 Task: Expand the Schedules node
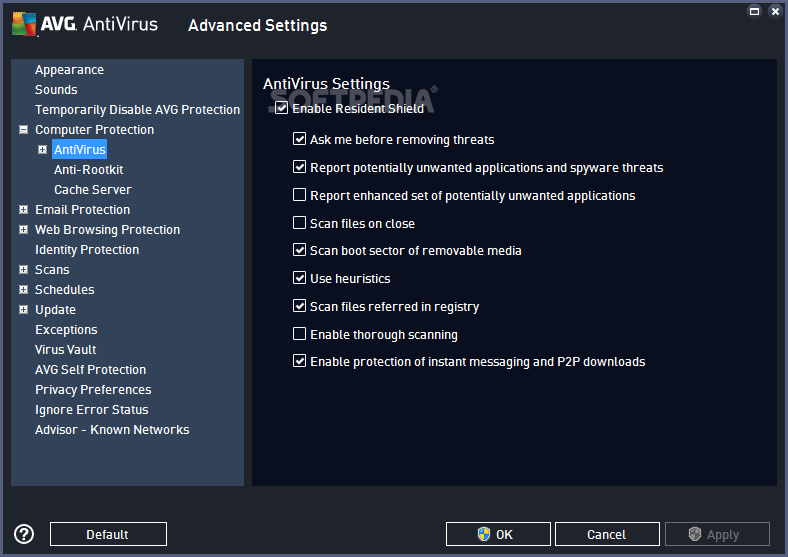pyautogui.click(x=23, y=290)
